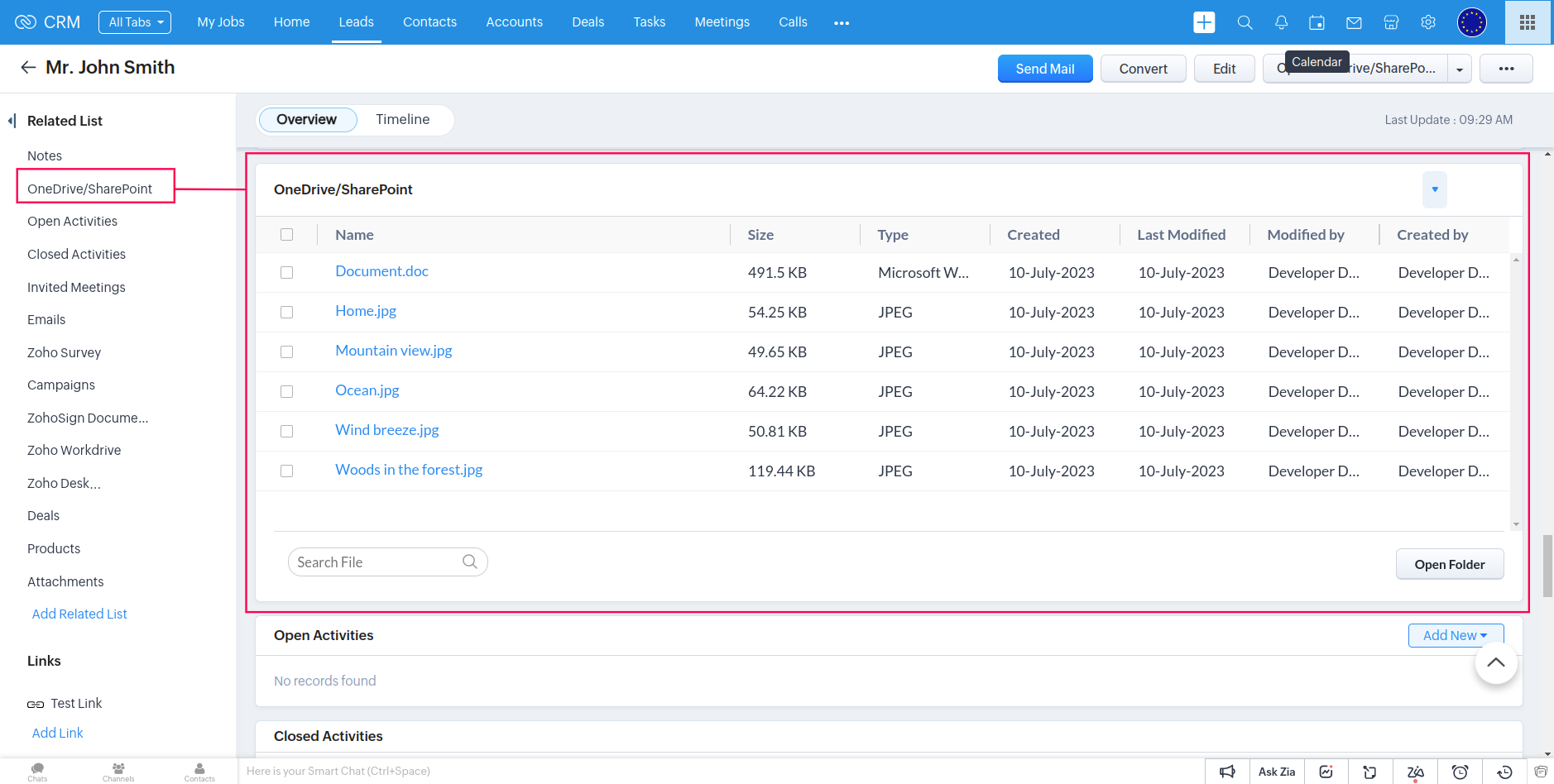Click the chain icon beside Test Link

pos(36,704)
